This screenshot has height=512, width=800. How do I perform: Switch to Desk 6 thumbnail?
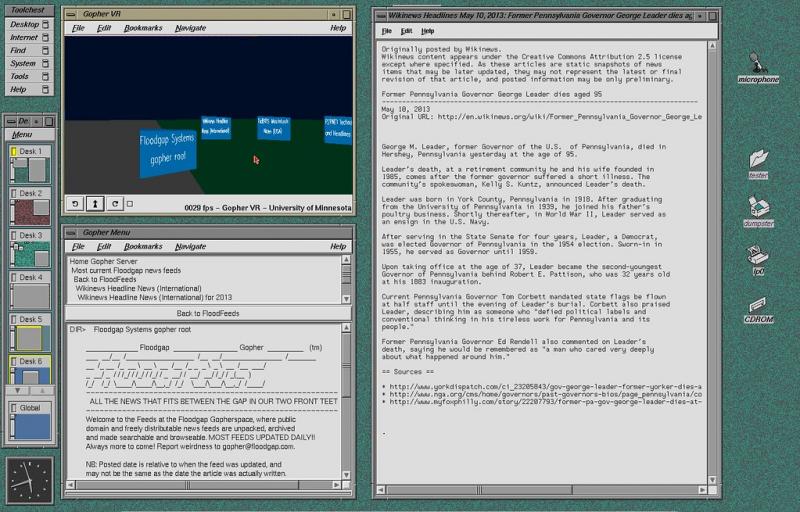point(30,370)
